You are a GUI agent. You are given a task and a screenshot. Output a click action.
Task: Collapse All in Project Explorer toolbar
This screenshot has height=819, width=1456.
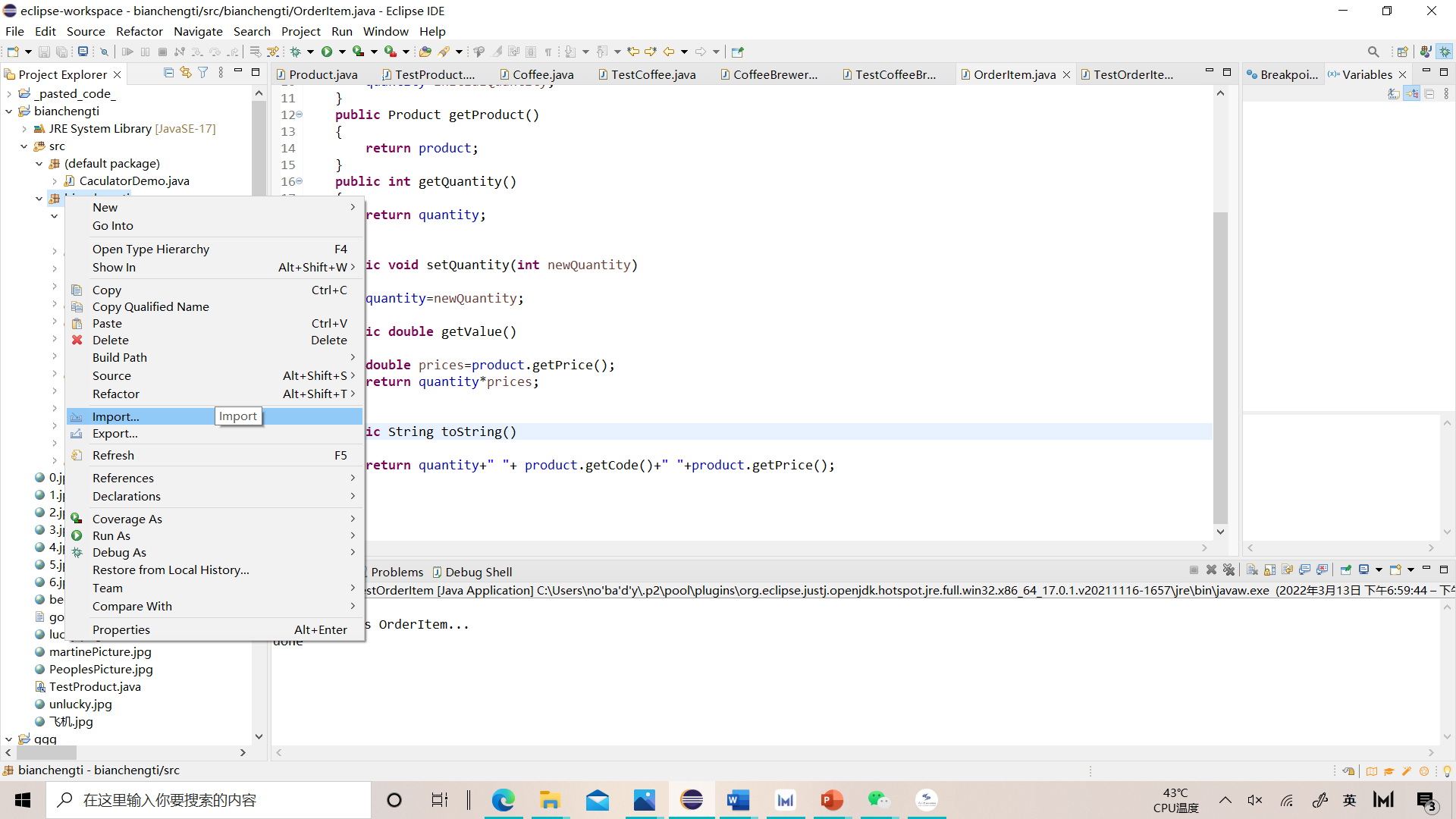pyautogui.click(x=168, y=73)
